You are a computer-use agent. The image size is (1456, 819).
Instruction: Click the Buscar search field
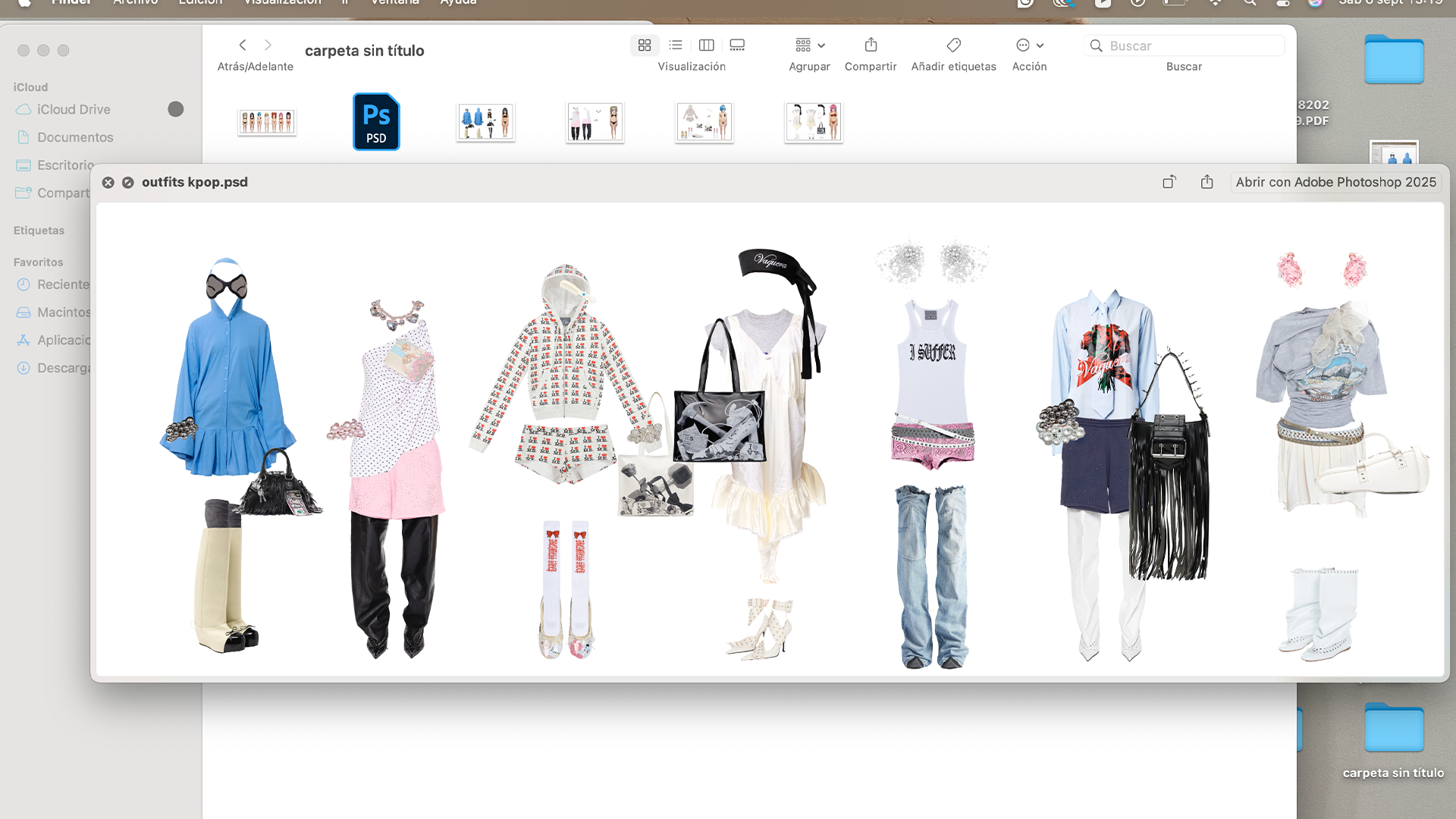click(x=1185, y=45)
